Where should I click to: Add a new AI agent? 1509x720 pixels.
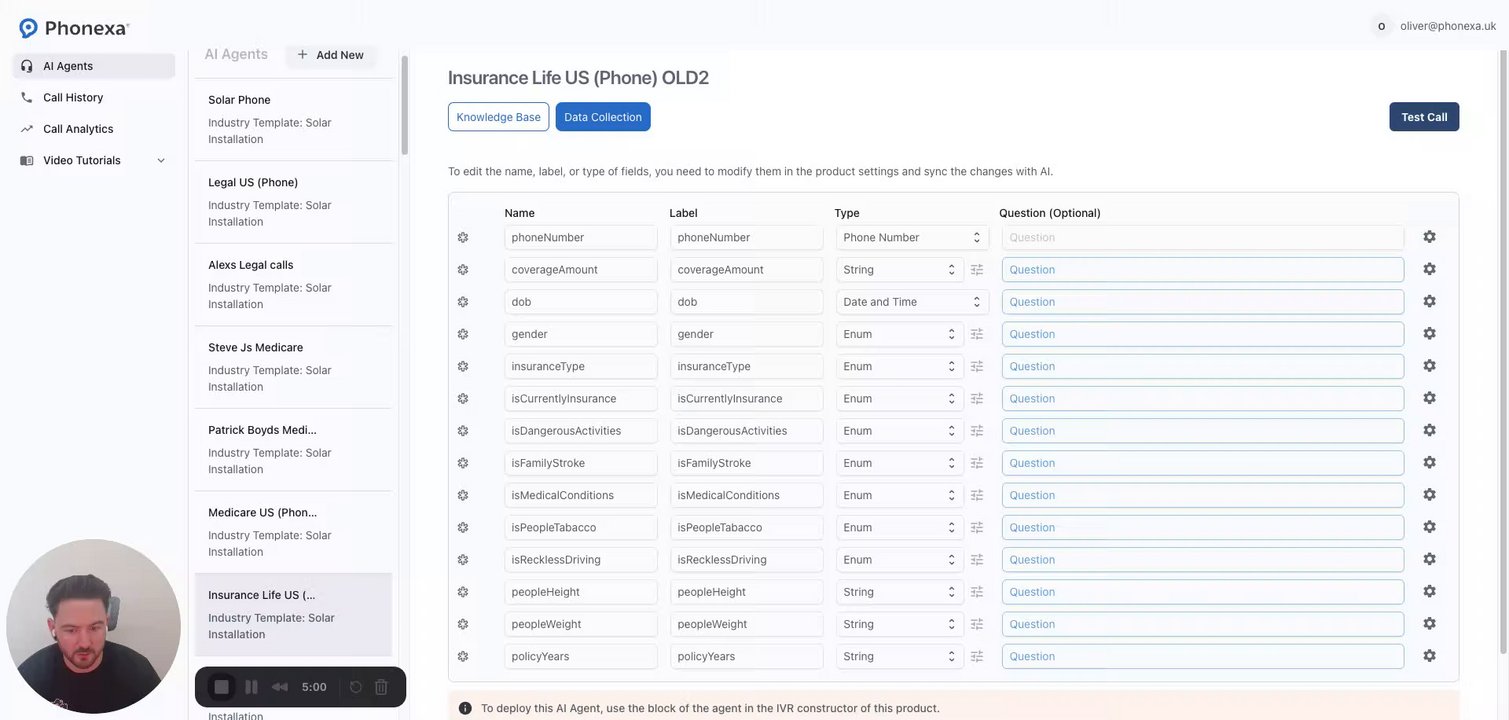(x=330, y=55)
